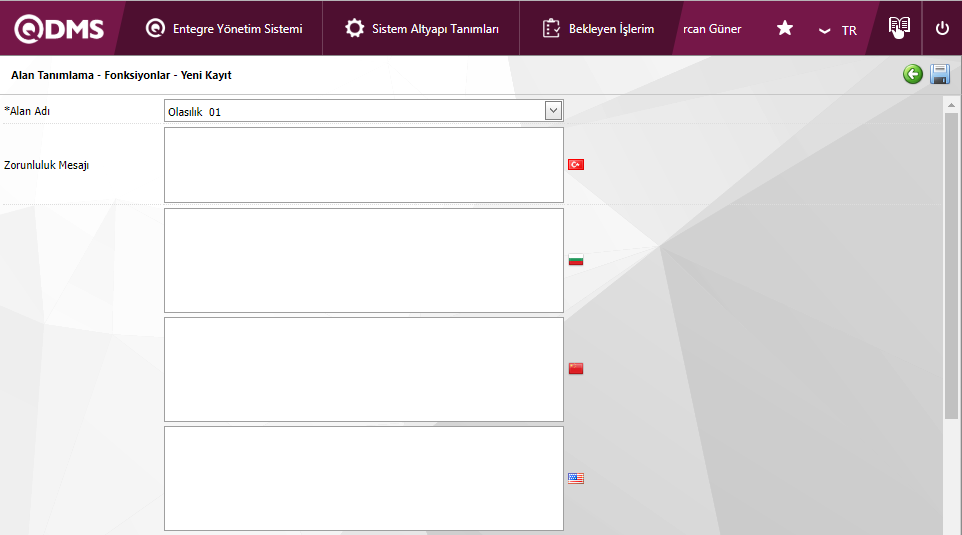Click the text area beside the Bulgarian flag
Viewport: 962px width, 535px height.
[x=363, y=260]
